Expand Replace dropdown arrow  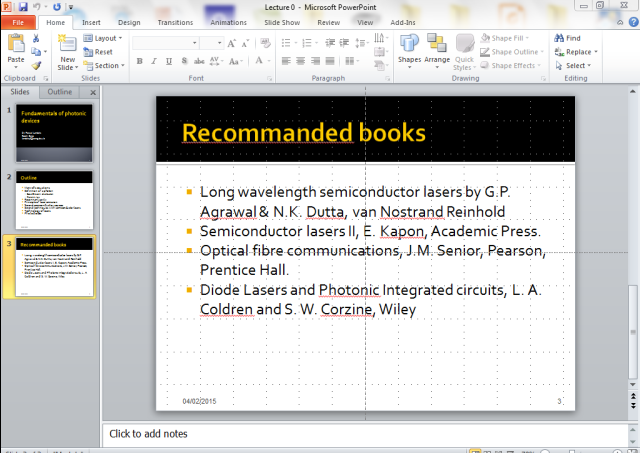click(596, 52)
